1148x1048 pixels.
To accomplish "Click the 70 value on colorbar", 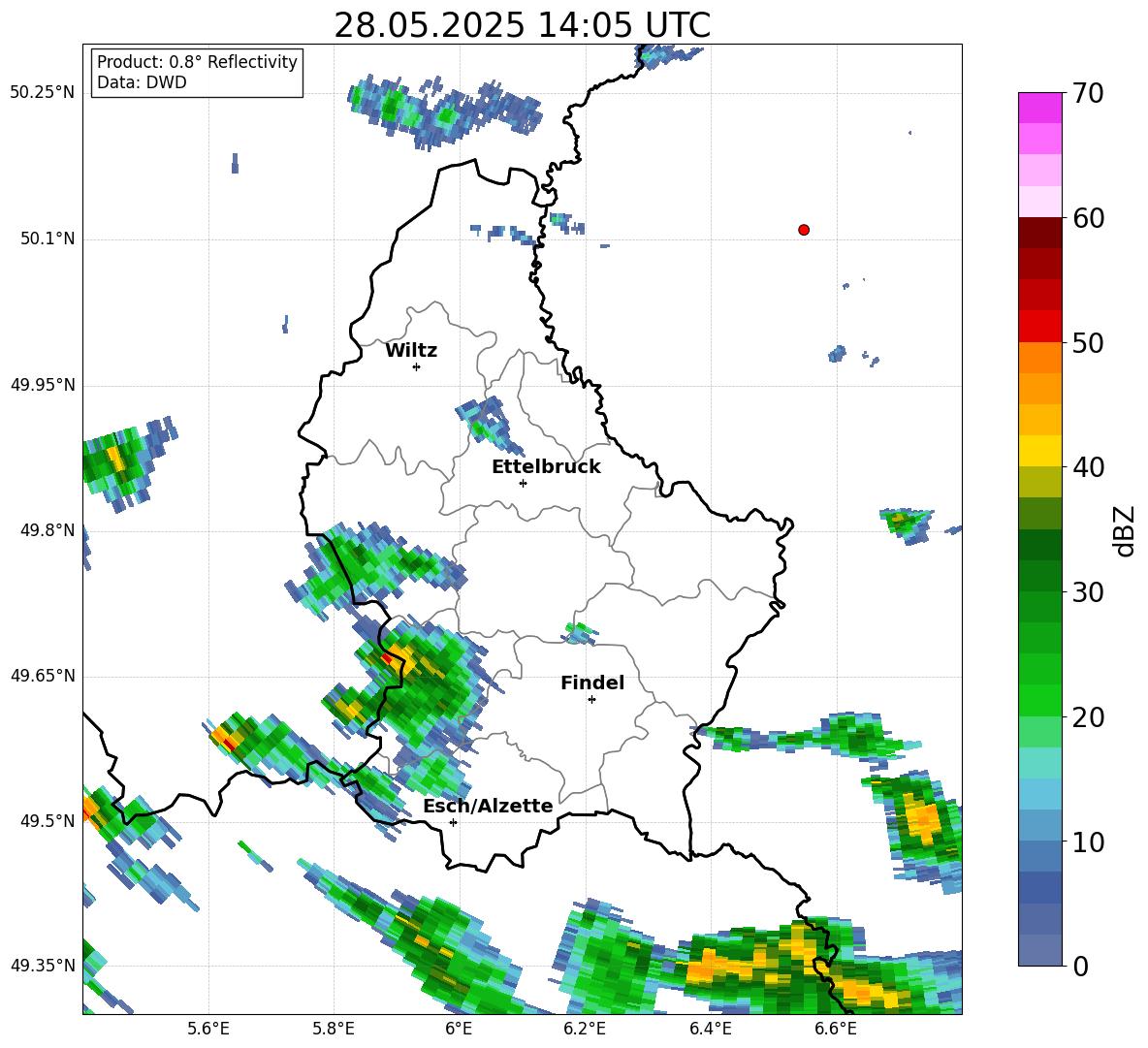I will click(x=1089, y=93).
